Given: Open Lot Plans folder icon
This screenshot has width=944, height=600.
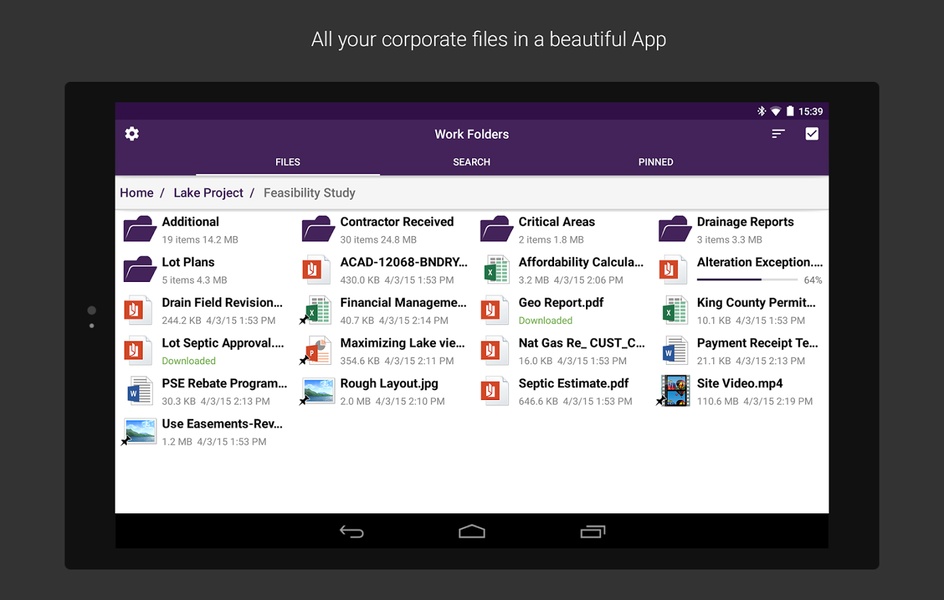Looking at the screenshot, I should [x=140, y=270].
